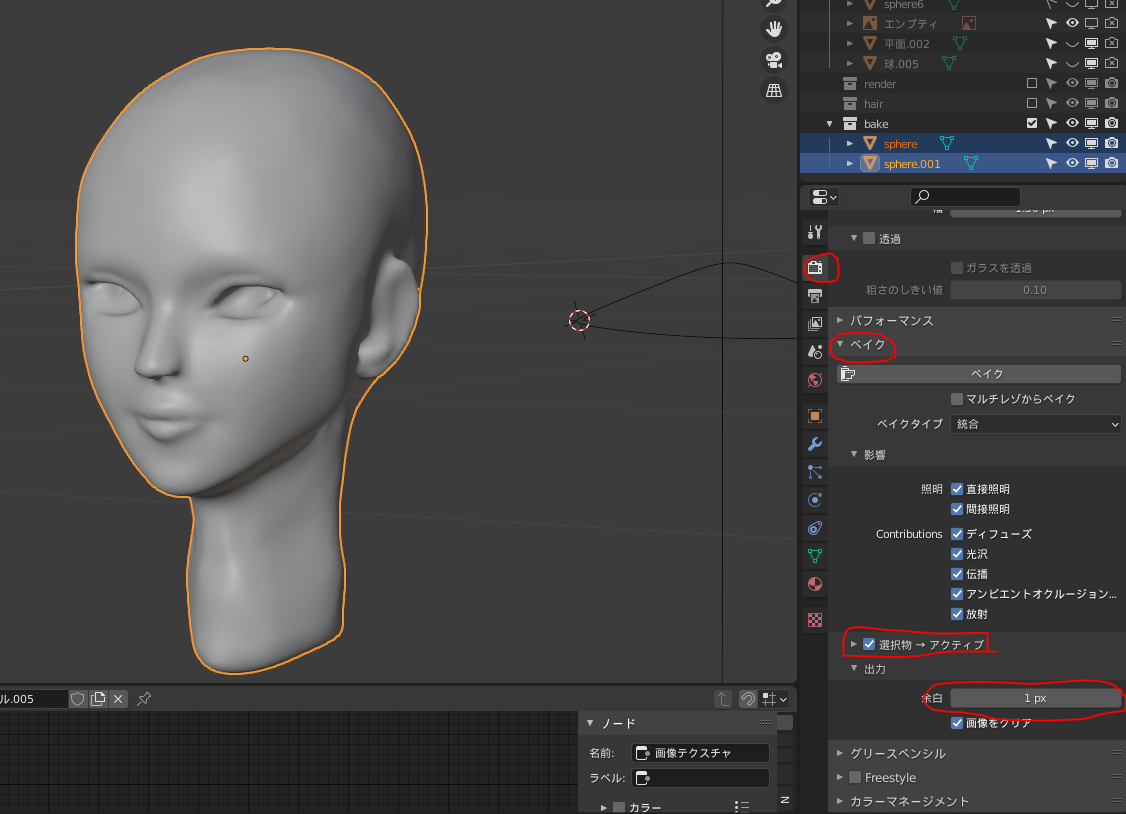Open the Material properties tab
Viewport: 1126px width, 814px height.
coord(815,583)
